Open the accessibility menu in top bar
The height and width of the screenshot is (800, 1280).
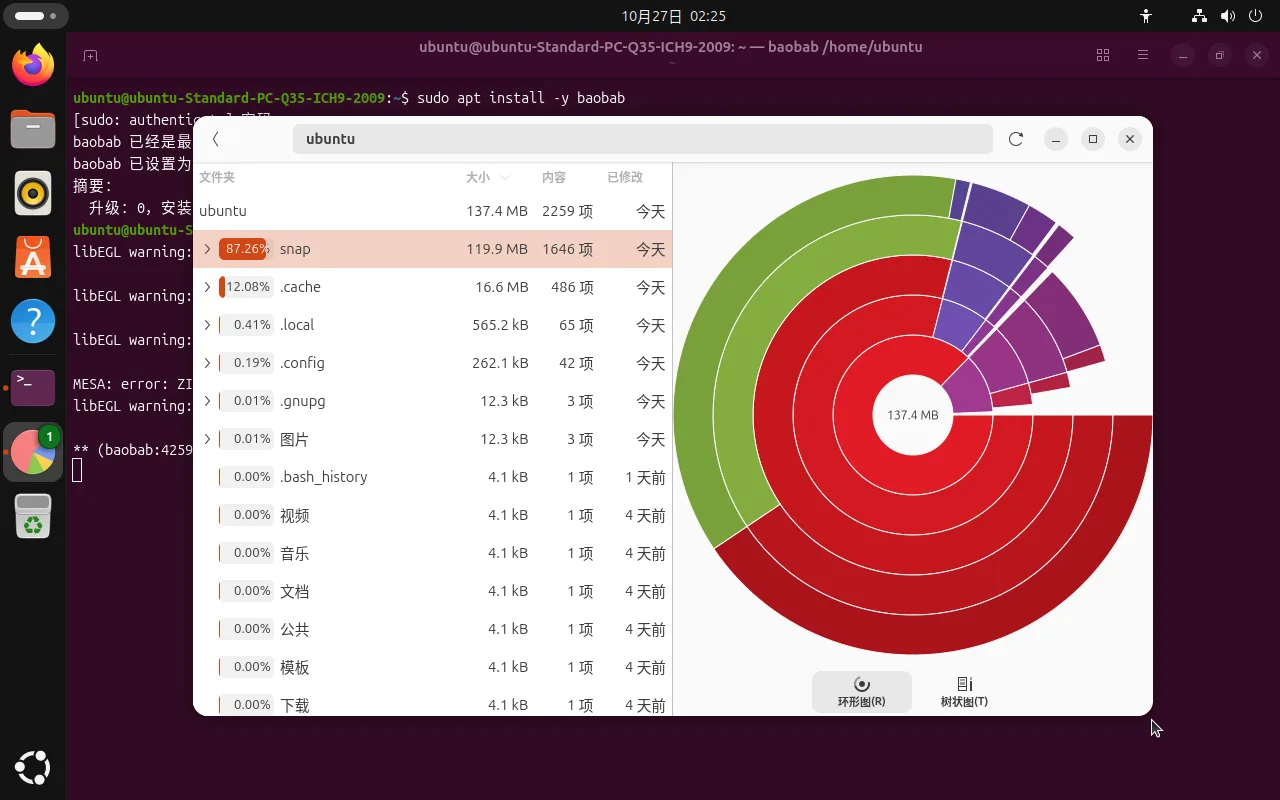[x=1146, y=16]
